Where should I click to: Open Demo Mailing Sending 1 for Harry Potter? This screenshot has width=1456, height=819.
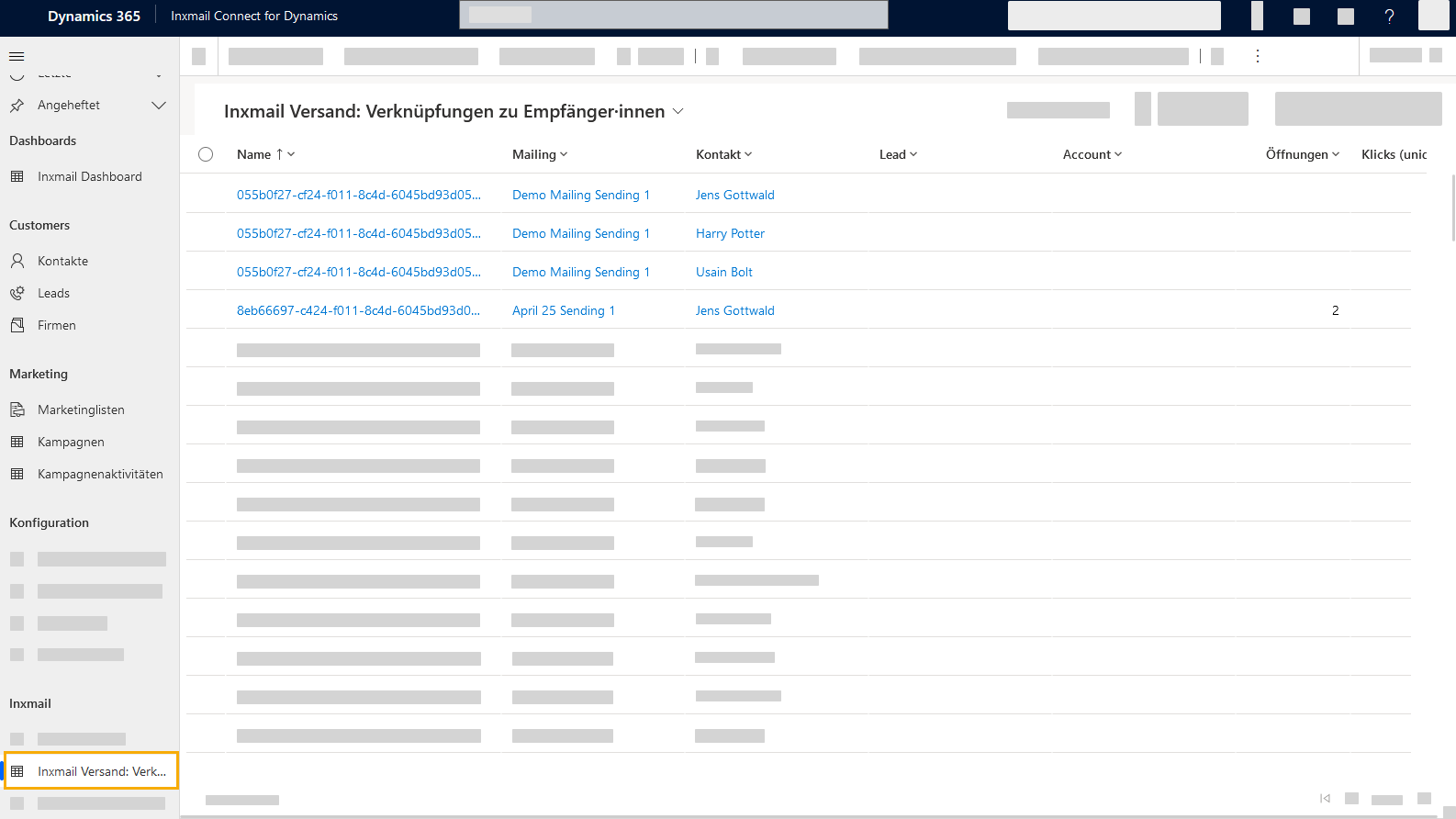(x=581, y=233)
